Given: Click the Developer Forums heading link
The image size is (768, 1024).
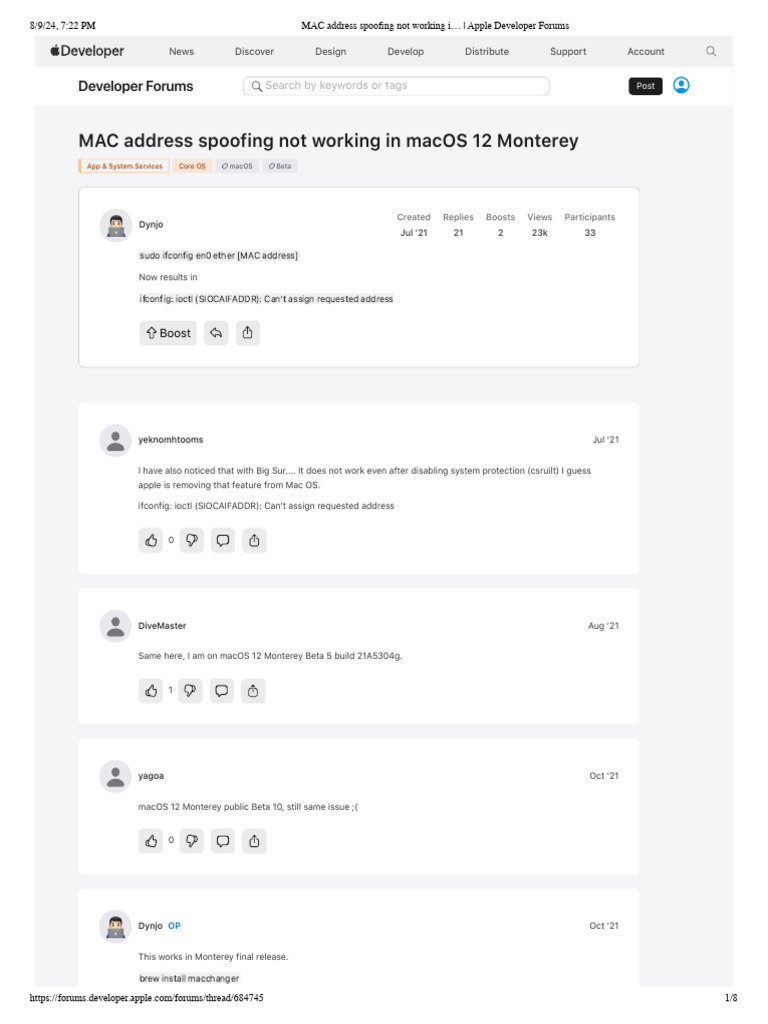Looking at the screenshot, I should pos(136,86).
